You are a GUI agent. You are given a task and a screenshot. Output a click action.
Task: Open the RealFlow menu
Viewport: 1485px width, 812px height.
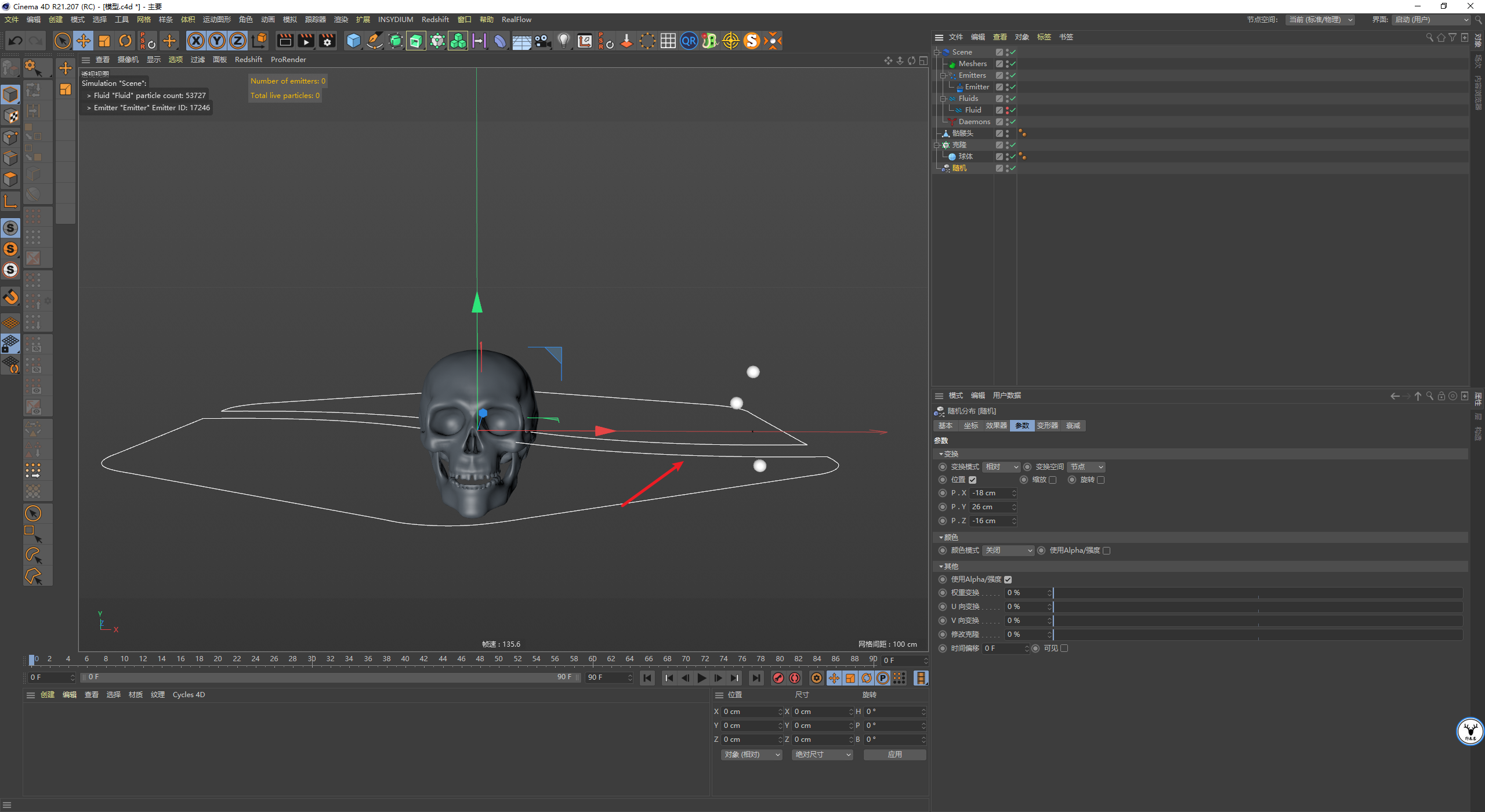(x=516, y=20)
